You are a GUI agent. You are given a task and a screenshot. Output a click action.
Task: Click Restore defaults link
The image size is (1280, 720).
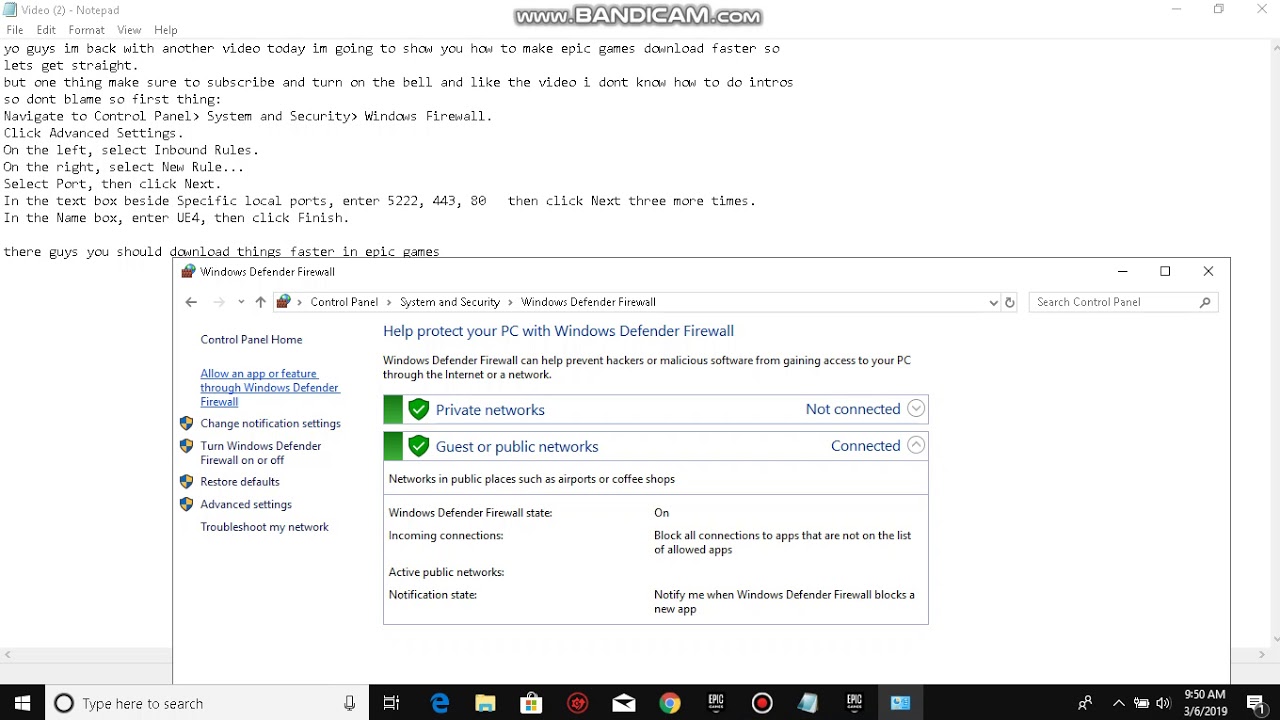coord(240,481)
